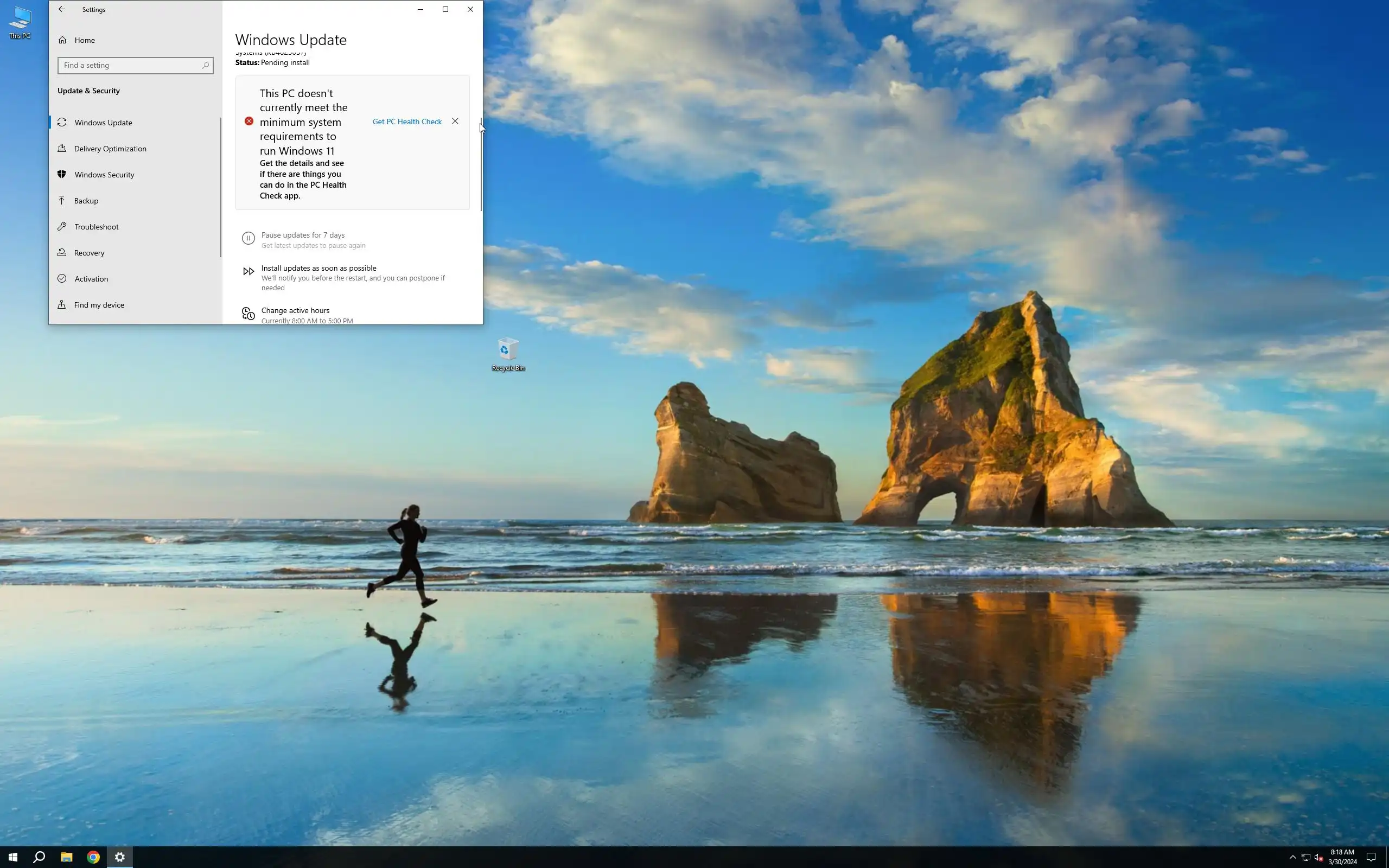This screenshot has width=1389, height=868.
Task: Select Find my device
Action: (99, 305)
